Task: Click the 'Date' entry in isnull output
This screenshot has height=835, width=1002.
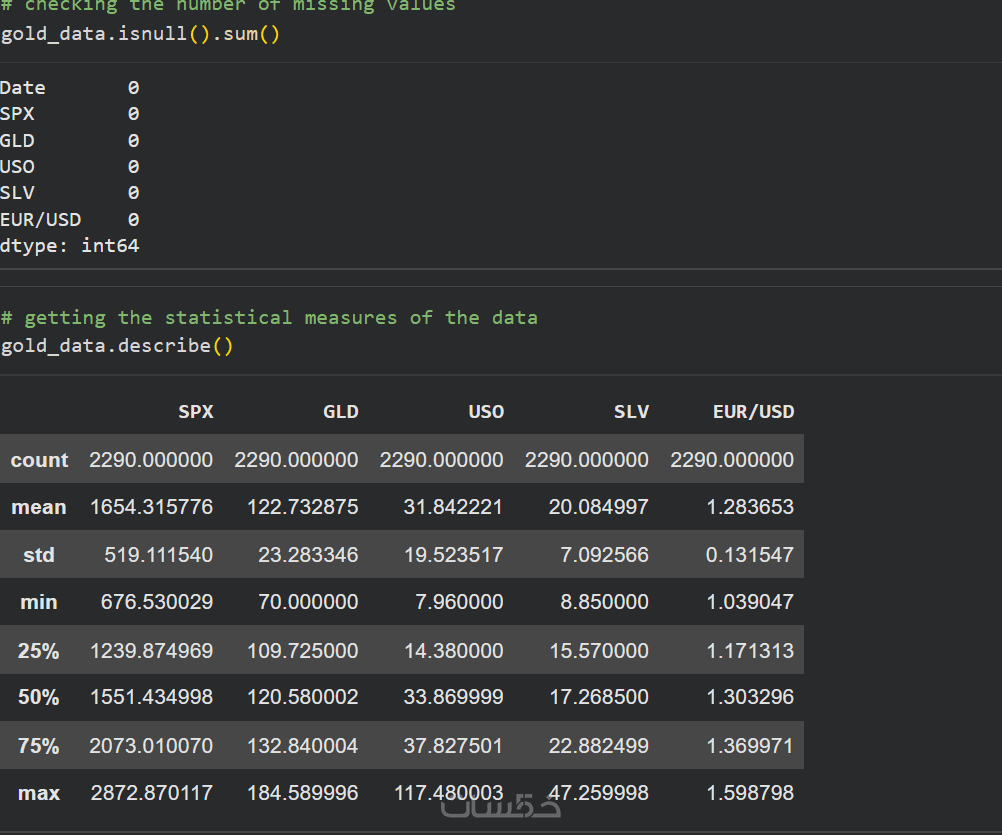Action: click(22, 88)
